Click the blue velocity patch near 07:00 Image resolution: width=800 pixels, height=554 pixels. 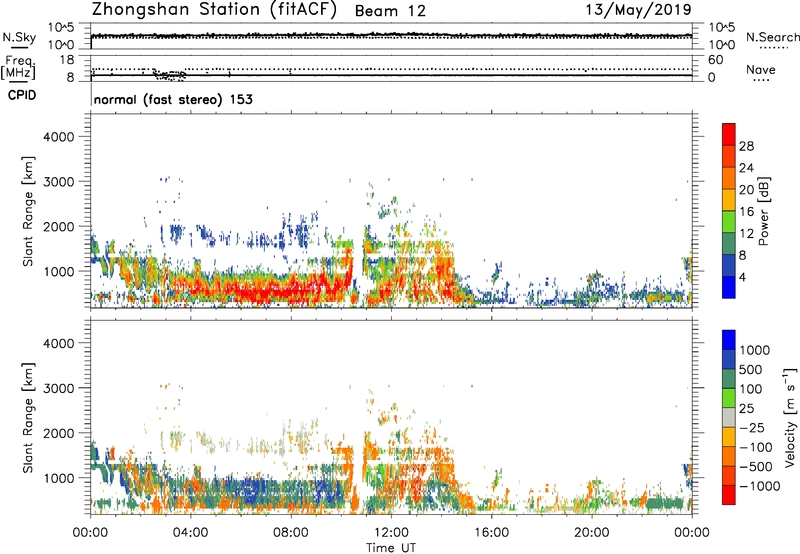click(253, 490)
